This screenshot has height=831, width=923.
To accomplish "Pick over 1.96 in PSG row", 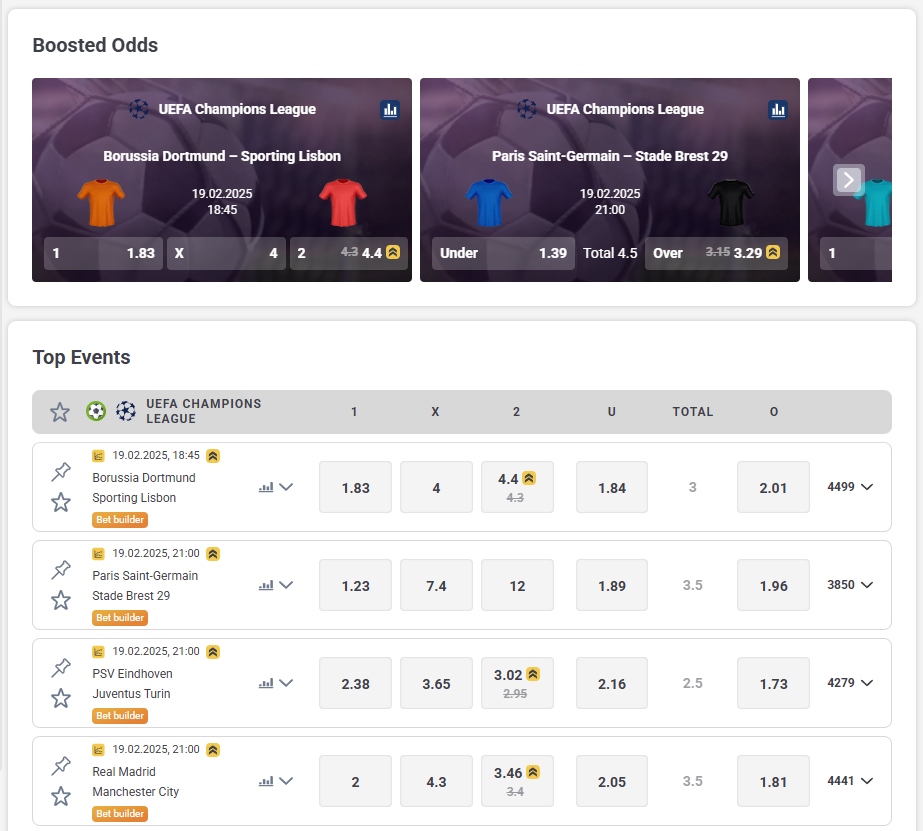I will pyautogui.click(x=773, y=585).
